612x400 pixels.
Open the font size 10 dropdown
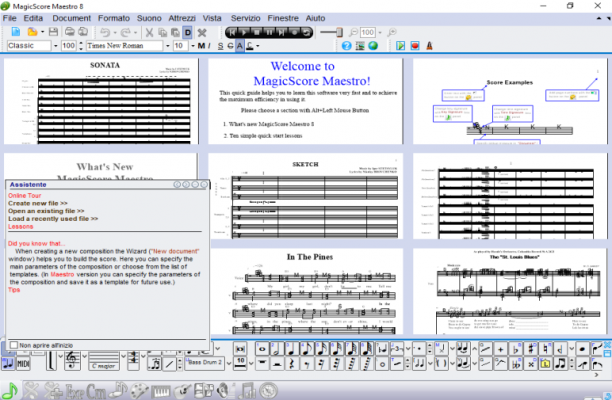[192, 46]
